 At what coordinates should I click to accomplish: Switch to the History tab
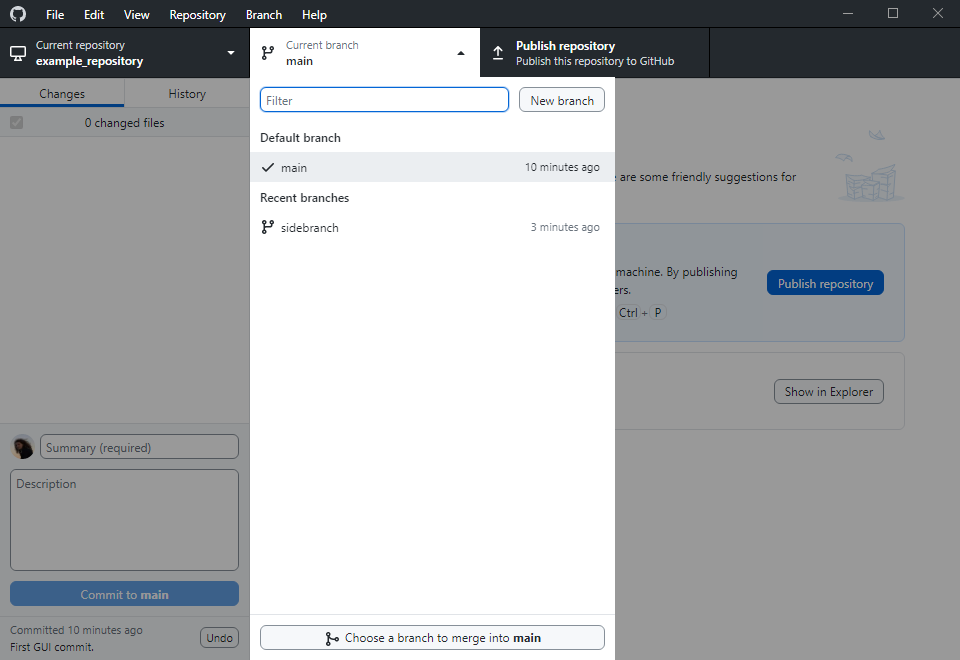[x=187, y=94]
